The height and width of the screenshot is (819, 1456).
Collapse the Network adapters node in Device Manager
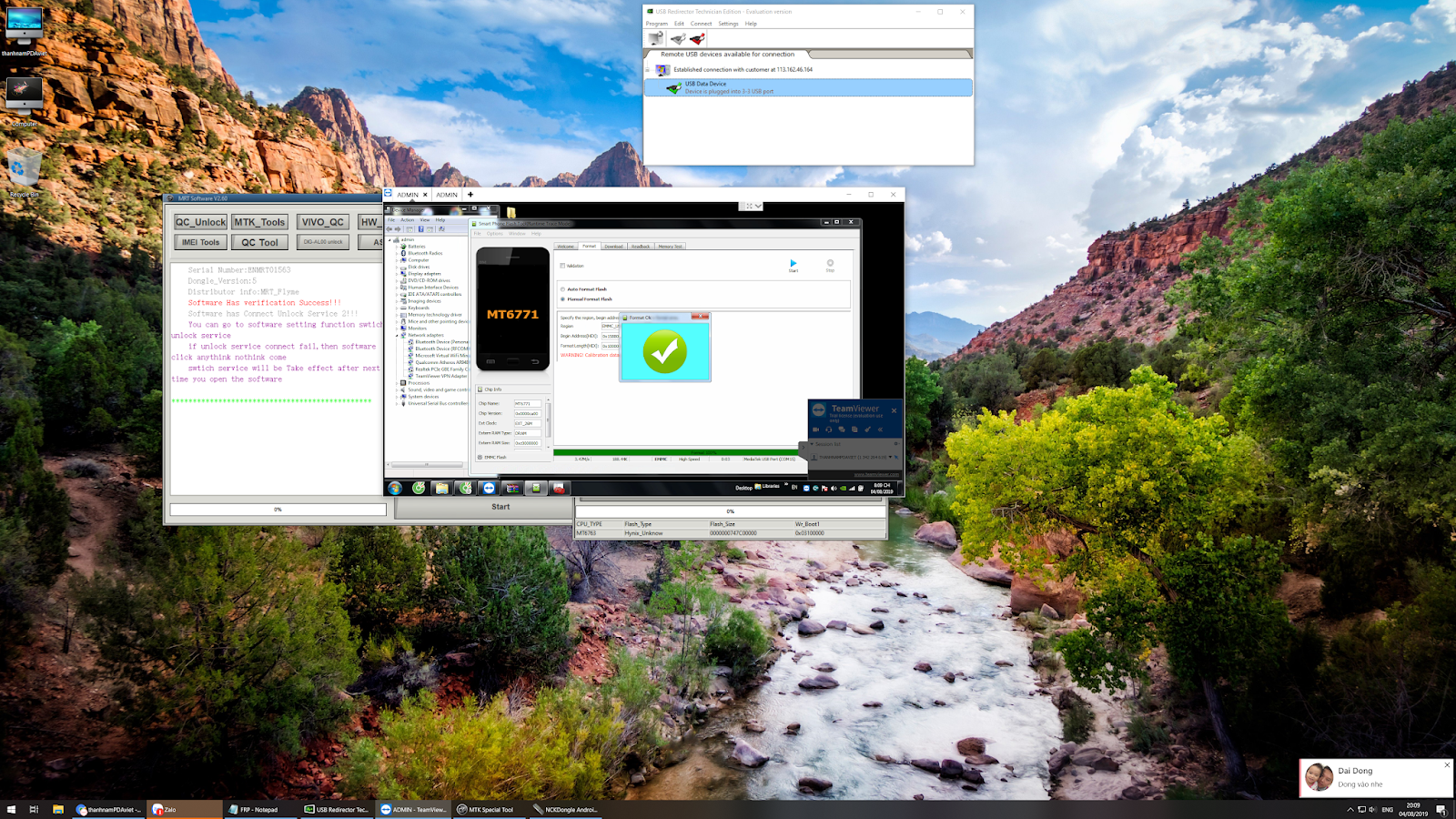click(398, 335)
